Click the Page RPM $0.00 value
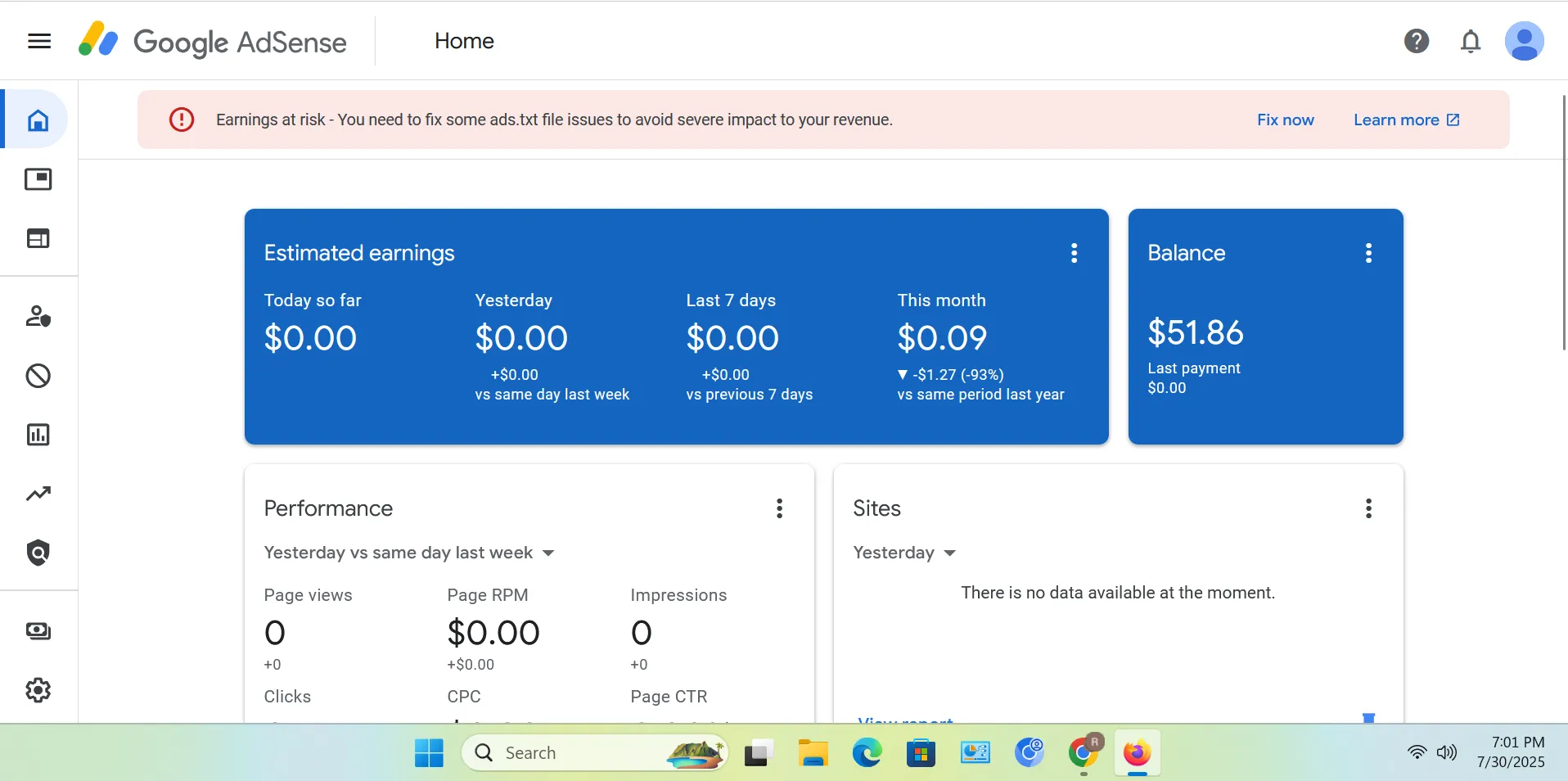The height and width of the screenshot is (781, 1568). tap(493, 633)
